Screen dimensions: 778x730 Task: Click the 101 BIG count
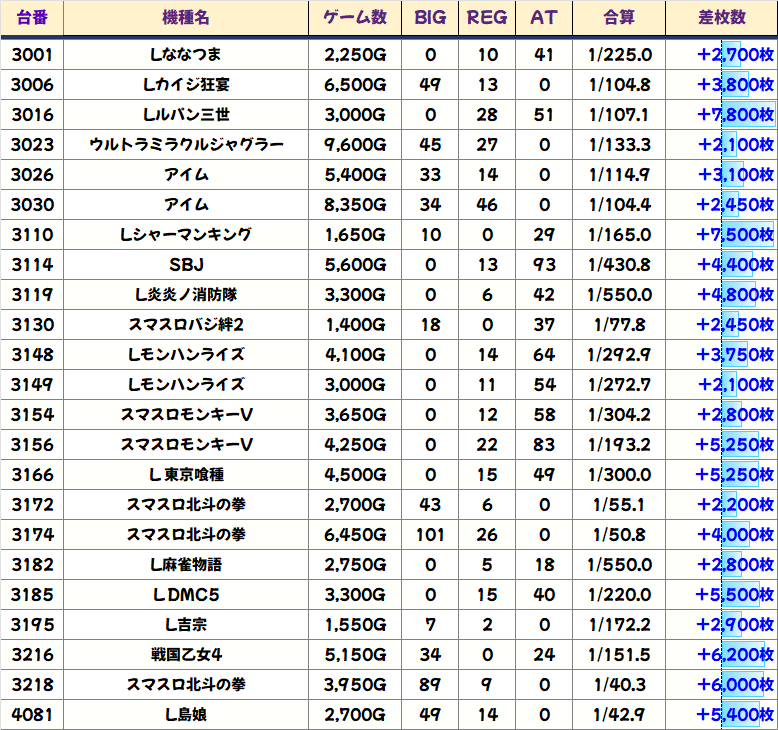point(430,535)
